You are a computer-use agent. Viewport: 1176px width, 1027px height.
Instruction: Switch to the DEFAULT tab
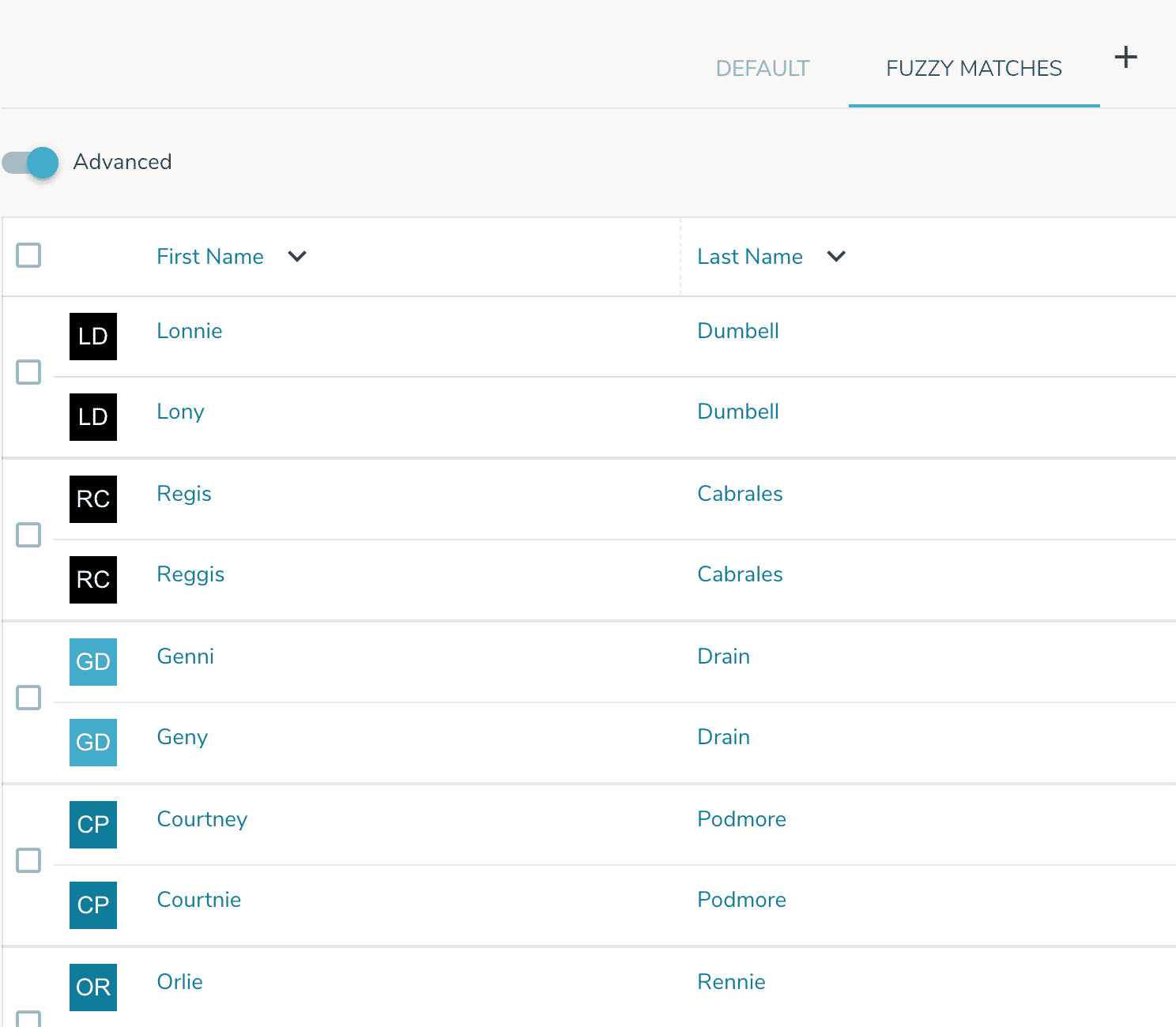tap(763, 69)
